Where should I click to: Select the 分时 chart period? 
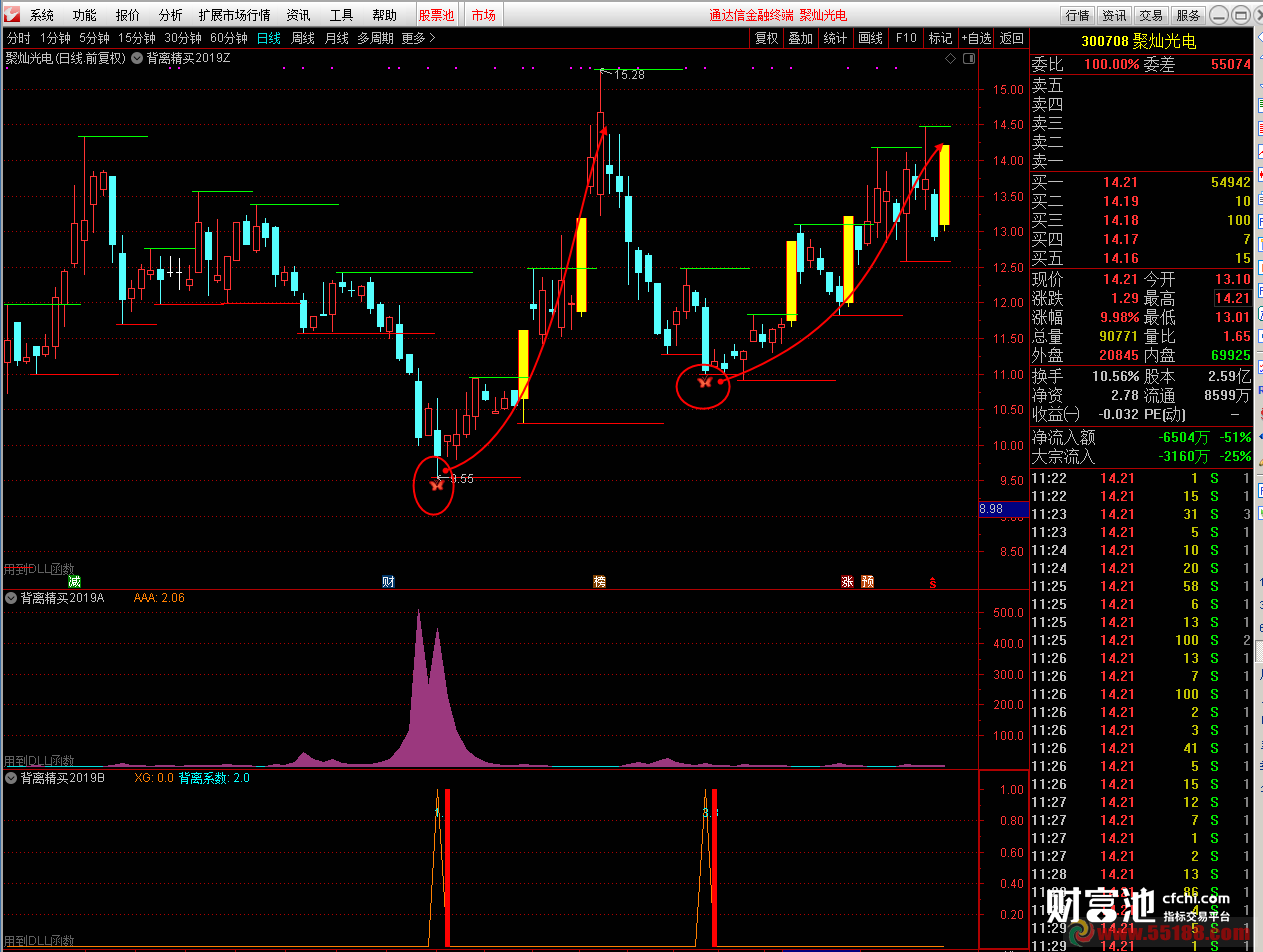18,38
